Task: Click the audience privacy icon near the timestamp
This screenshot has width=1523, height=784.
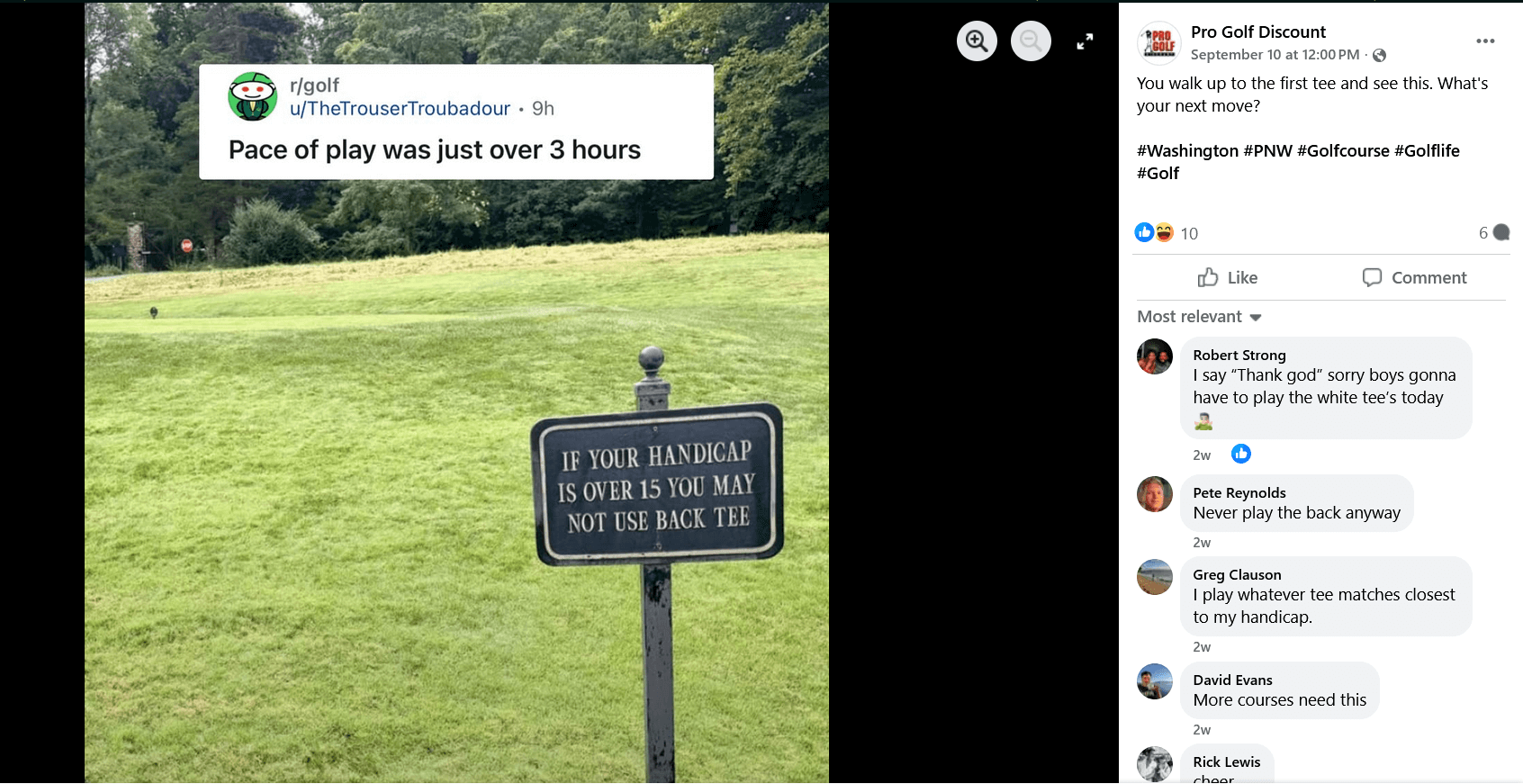Action: pos(1379,55)
